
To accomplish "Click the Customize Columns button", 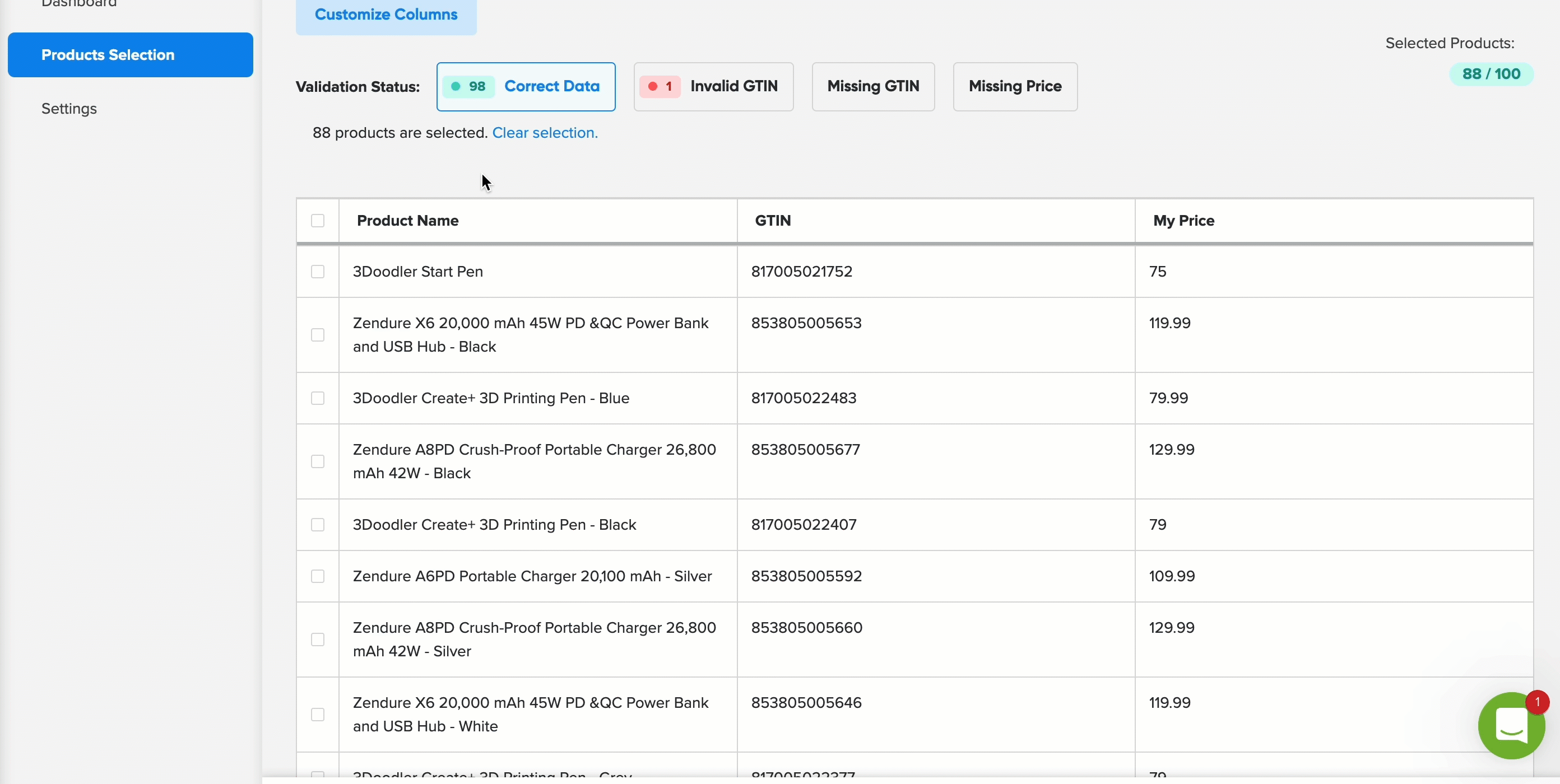I will [x=386, y=15].
